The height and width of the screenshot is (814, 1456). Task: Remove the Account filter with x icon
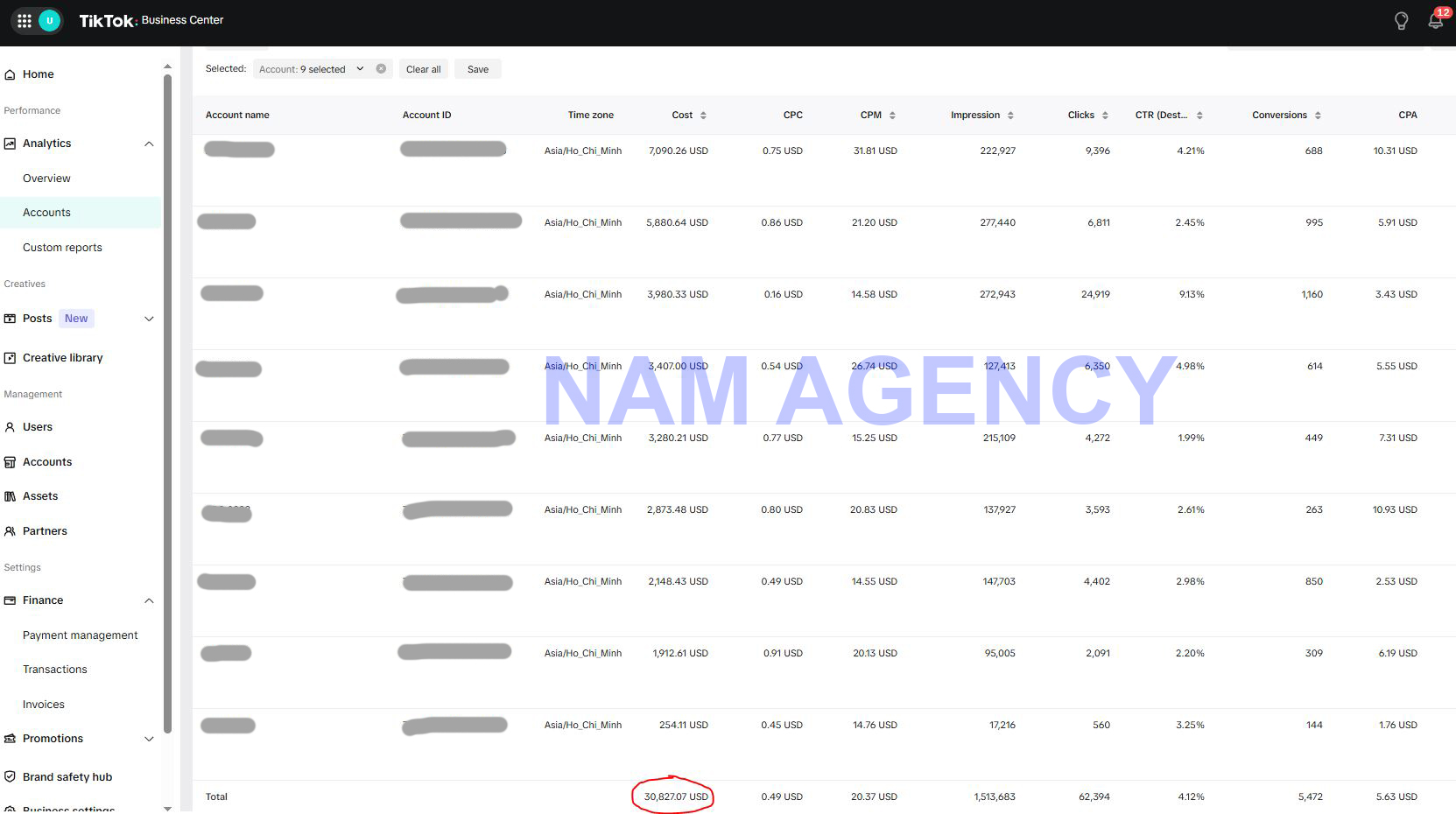click(x=381, y=68)
